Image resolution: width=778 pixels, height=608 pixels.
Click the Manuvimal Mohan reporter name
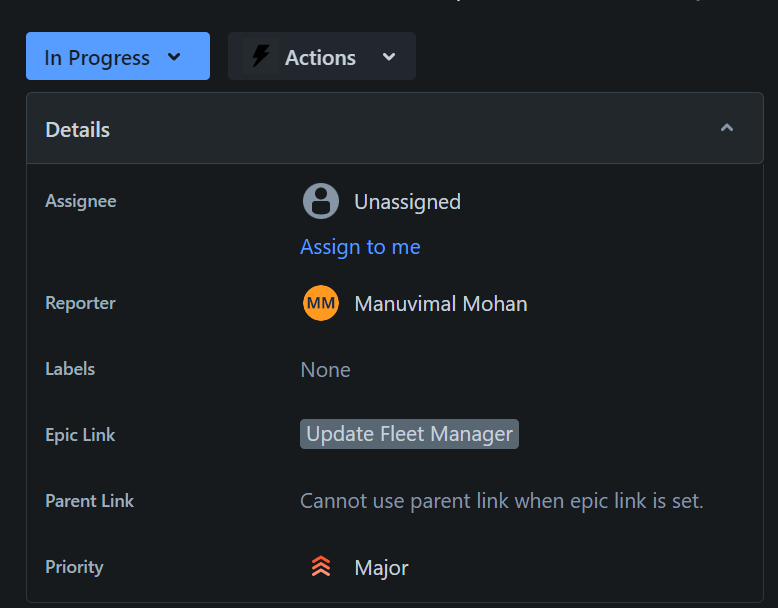pyautogui.click(x=441, y=303)
